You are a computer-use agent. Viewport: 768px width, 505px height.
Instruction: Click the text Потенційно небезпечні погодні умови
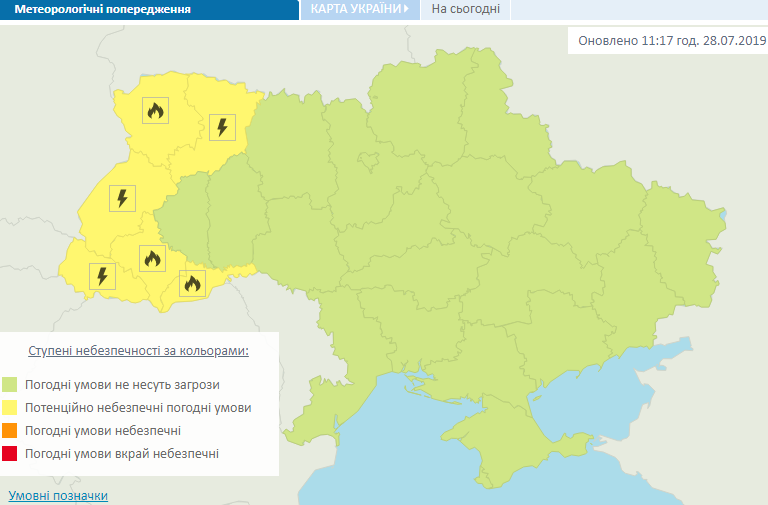click(x=138, y=408)
